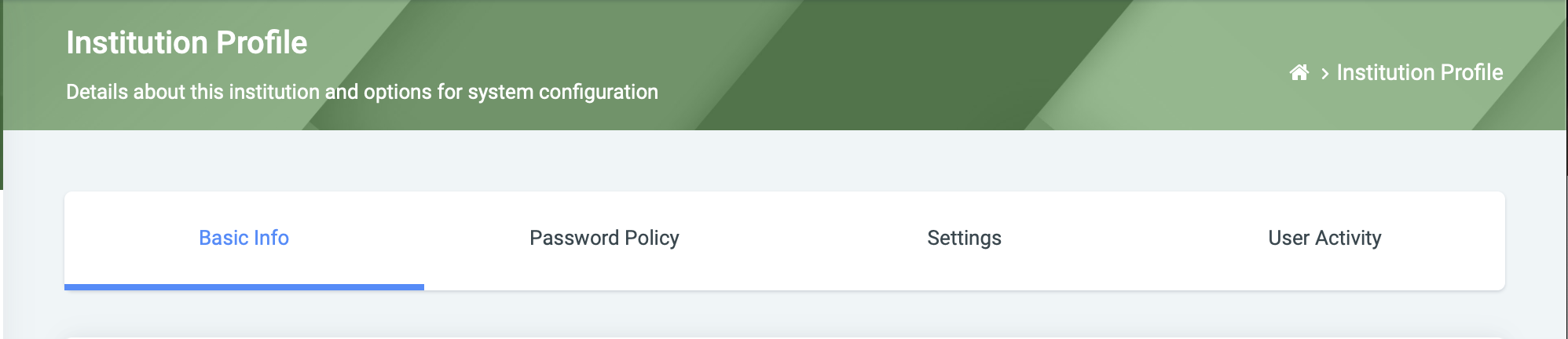Viewport: 1568px width, 339px height.
Task: Open the Institution Profile breadcrumb link
Action: pos(1419,73)
